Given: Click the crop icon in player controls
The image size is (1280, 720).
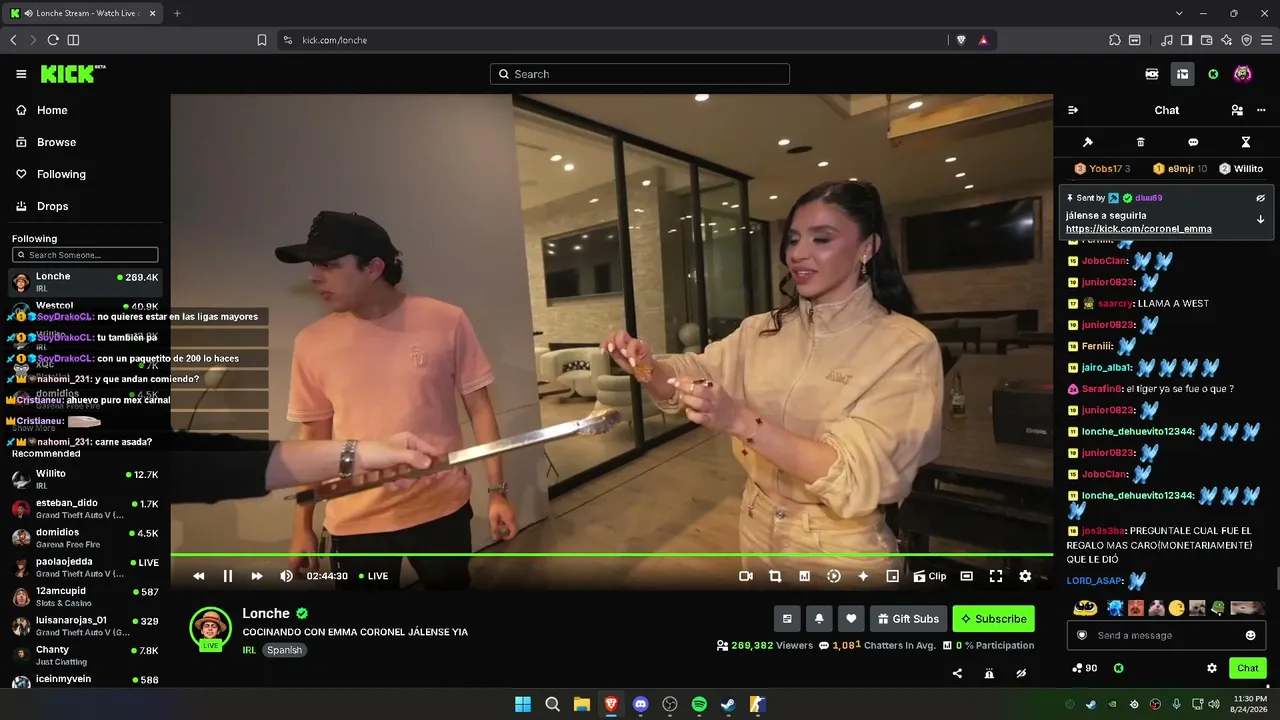Looking at the screenshot, I should [775, 576].
